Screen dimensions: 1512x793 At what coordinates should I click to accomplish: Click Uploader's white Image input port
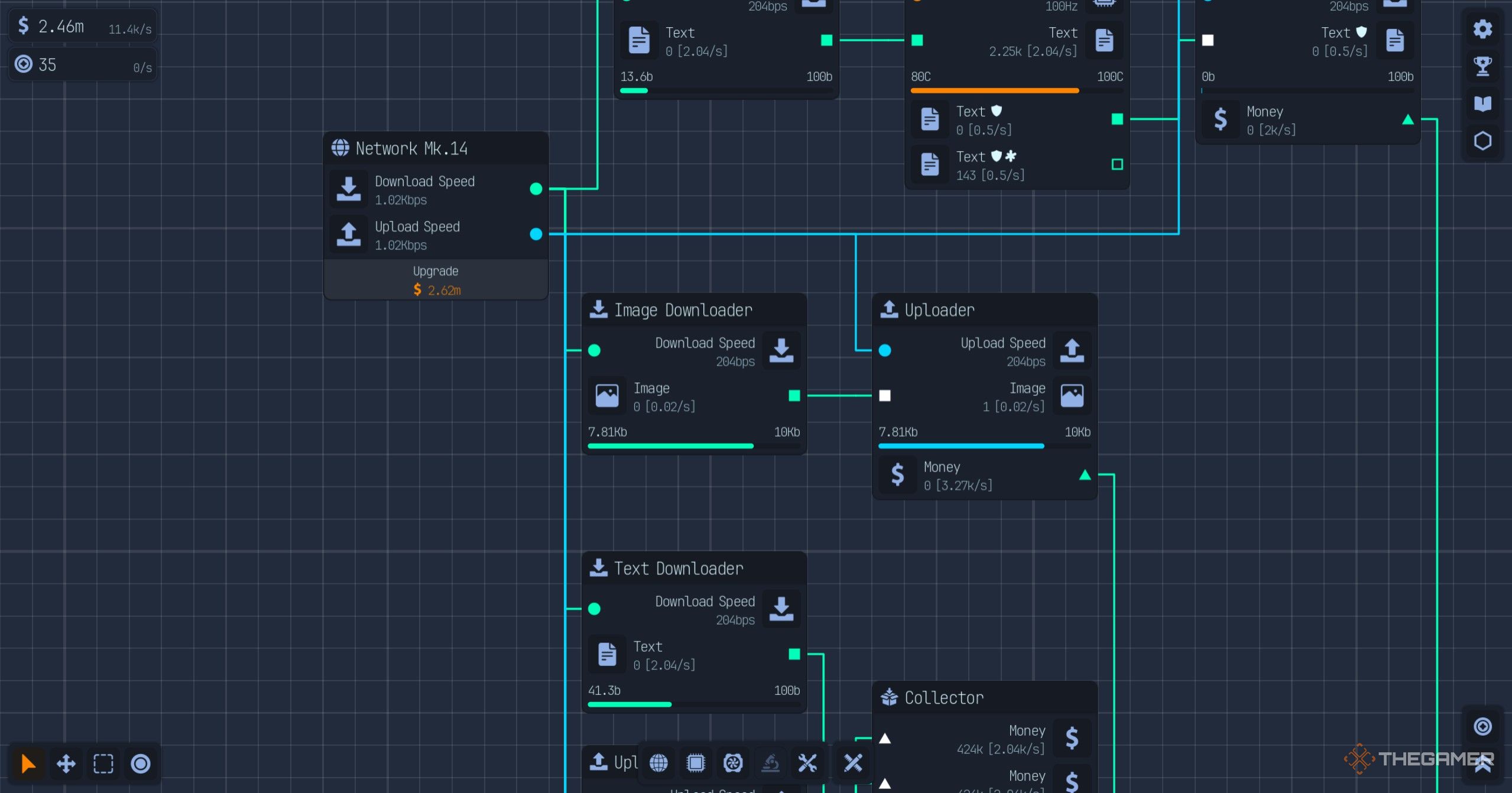pyautogui.click(x=885, y=395)
